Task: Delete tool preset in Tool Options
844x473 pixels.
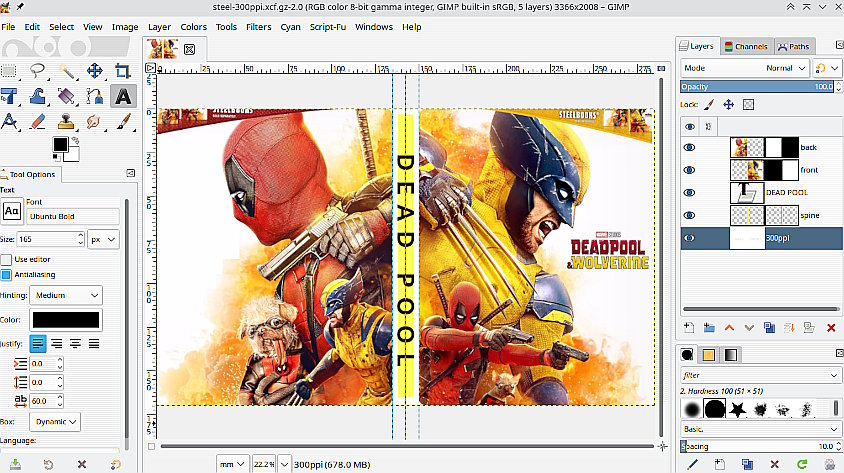Action: pos(82,464)
